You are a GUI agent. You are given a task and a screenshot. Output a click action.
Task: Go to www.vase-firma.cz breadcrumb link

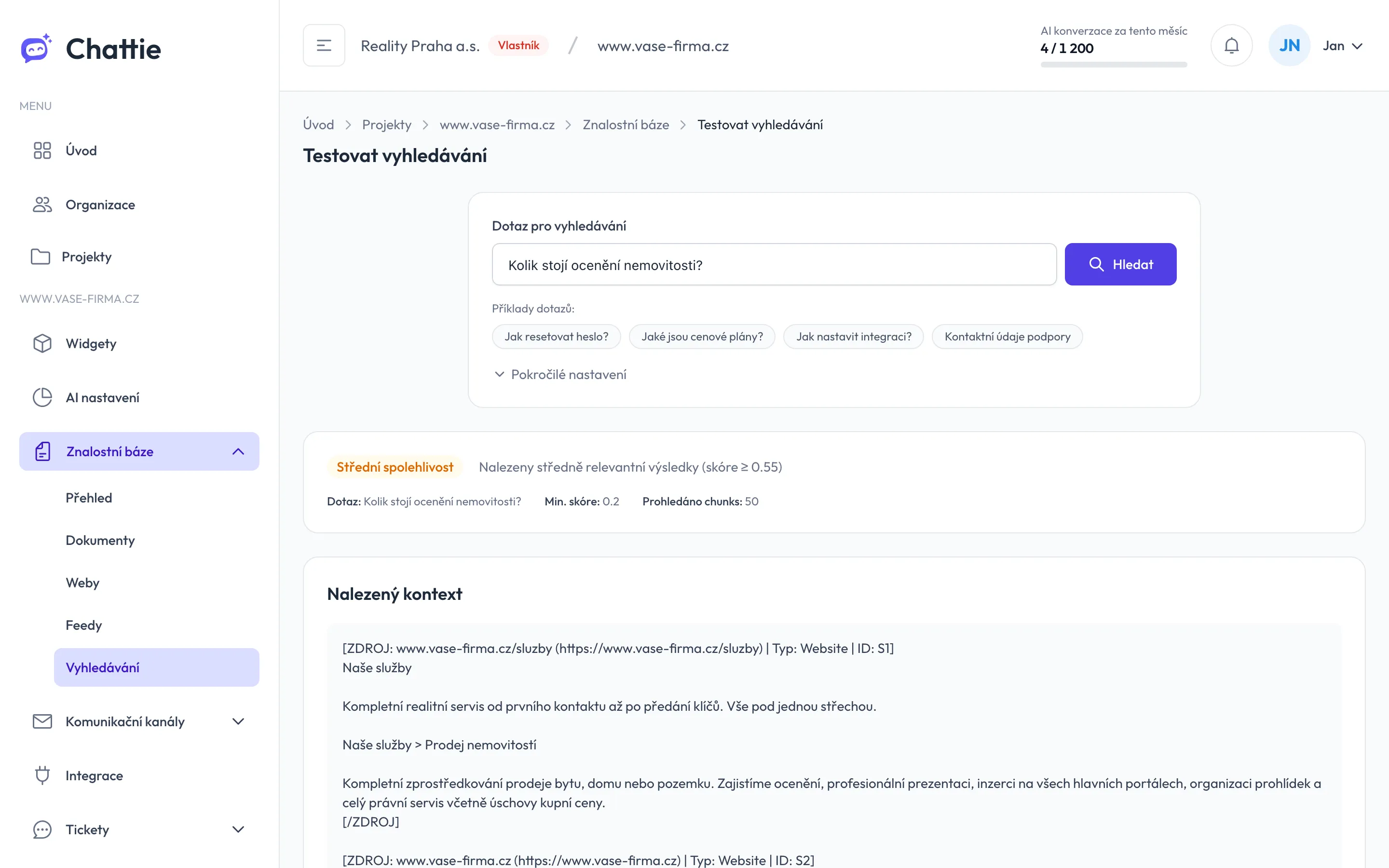497,124
